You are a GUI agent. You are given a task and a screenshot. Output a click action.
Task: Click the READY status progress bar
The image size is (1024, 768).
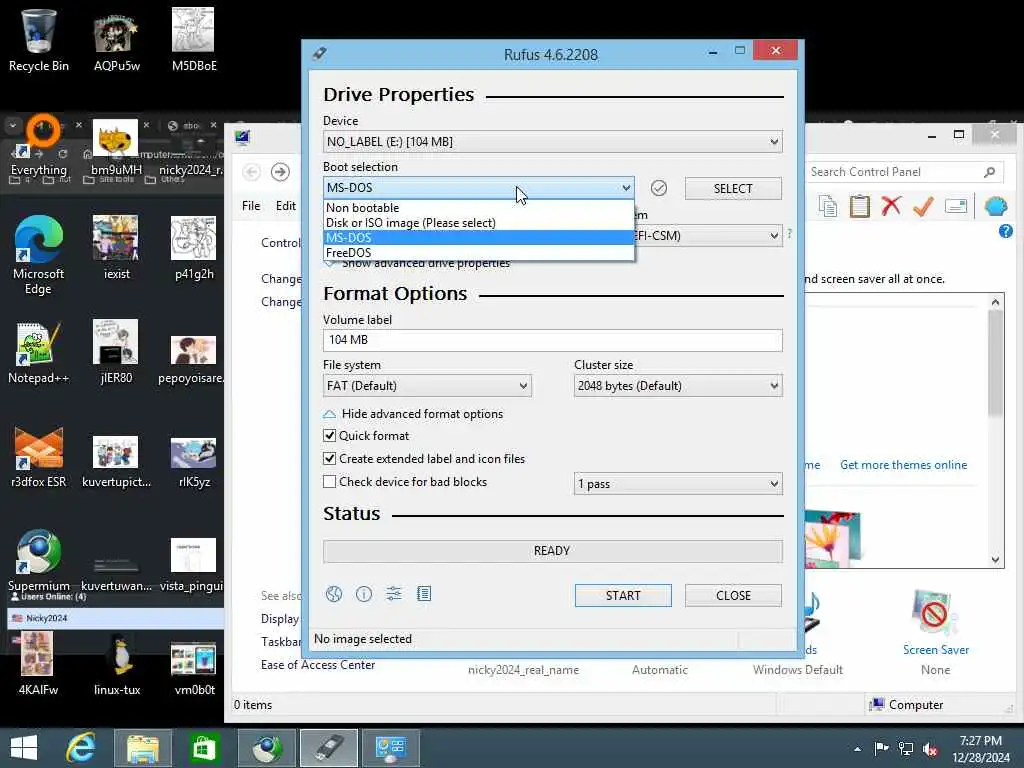[552, 551]
